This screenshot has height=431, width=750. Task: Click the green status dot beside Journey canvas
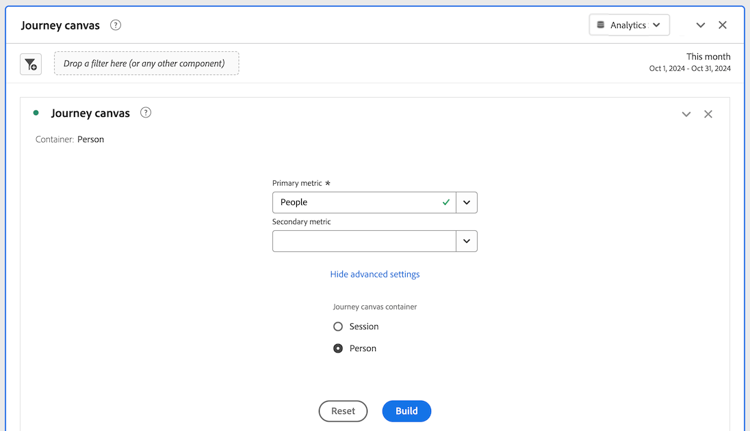[36, 113]
